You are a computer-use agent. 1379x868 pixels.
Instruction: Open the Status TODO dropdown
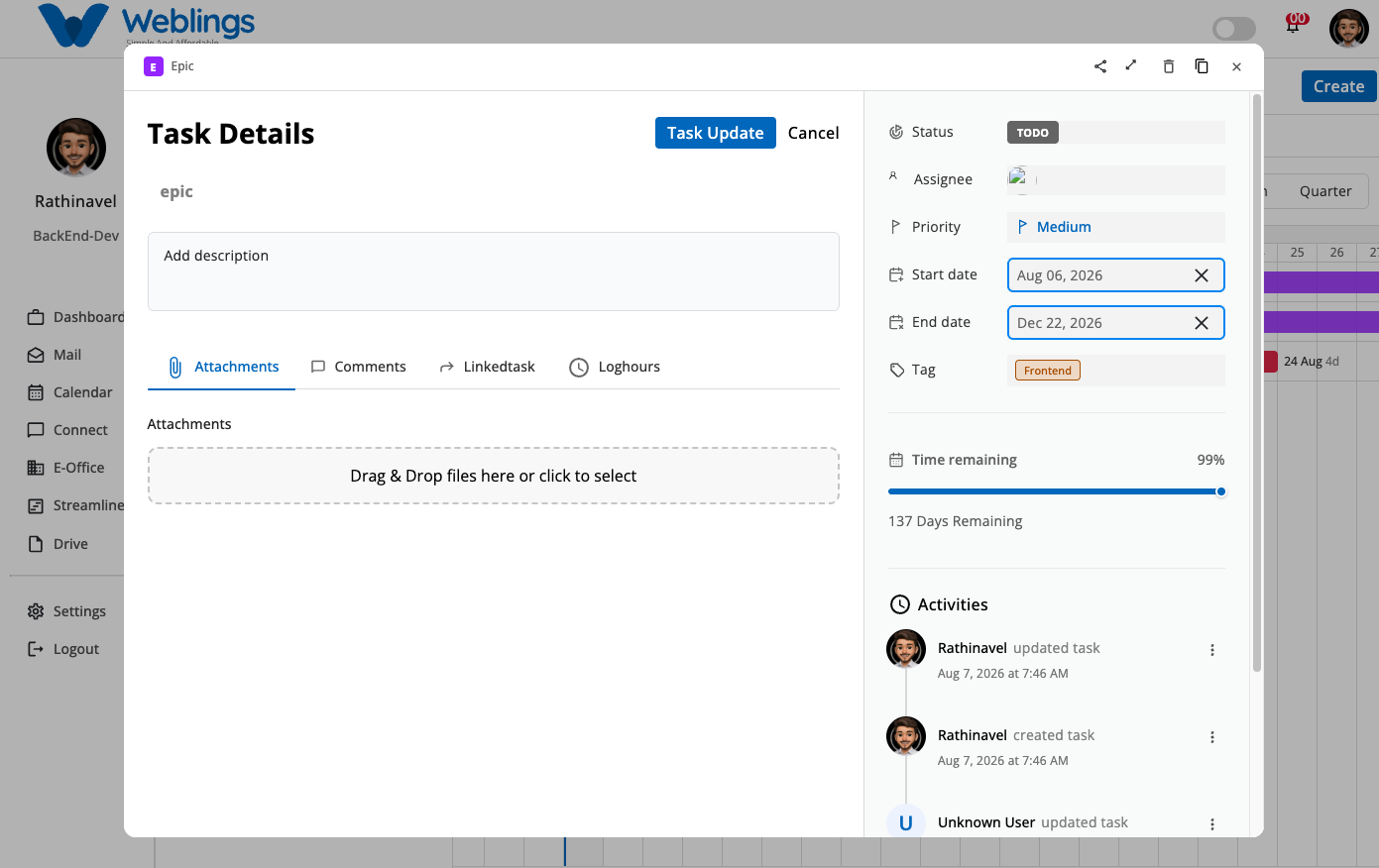click(1116, 133)
